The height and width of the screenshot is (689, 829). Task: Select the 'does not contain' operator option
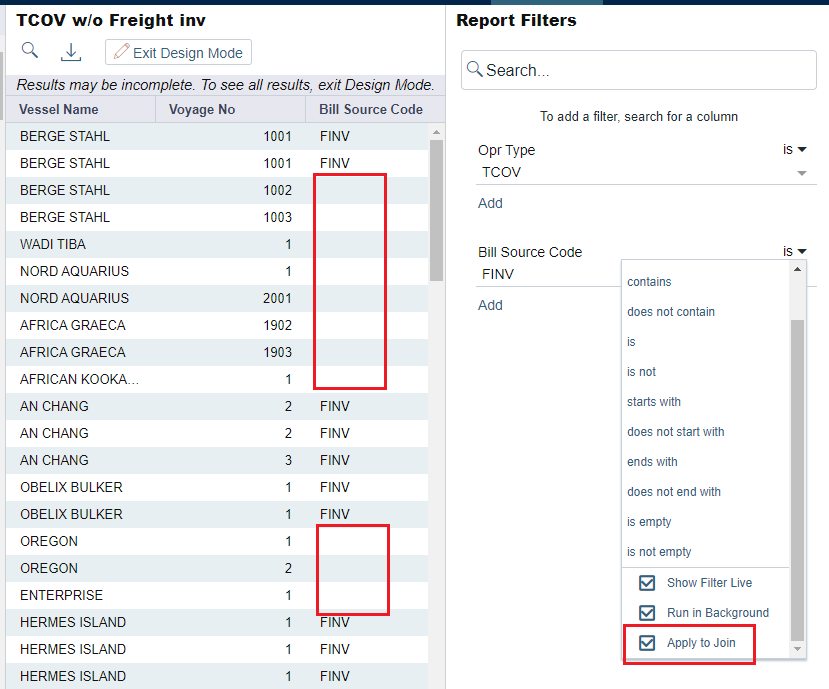670,312
